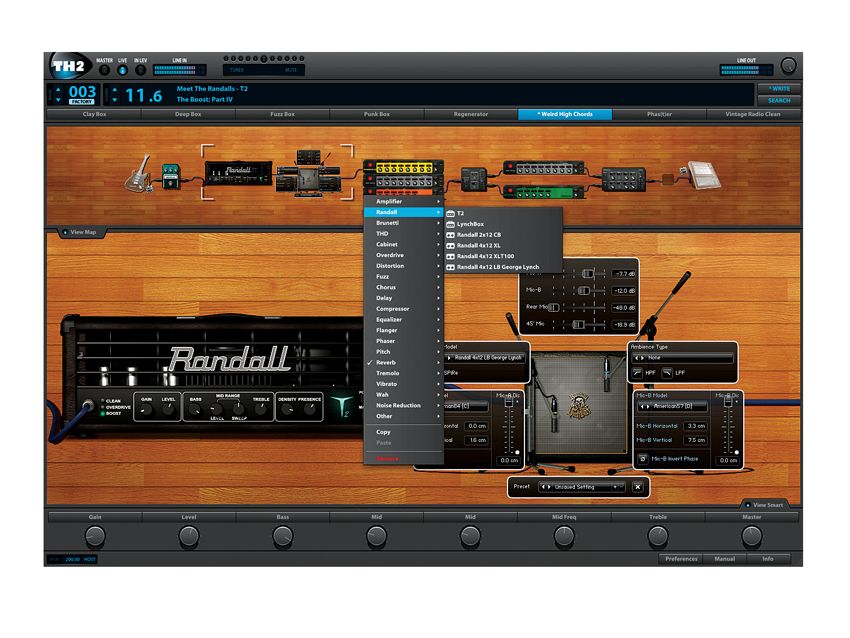This screenshot has width=850, height=638.
Task: Open the cabinet model Randall 4x12 LB selector
Action: 484,358
